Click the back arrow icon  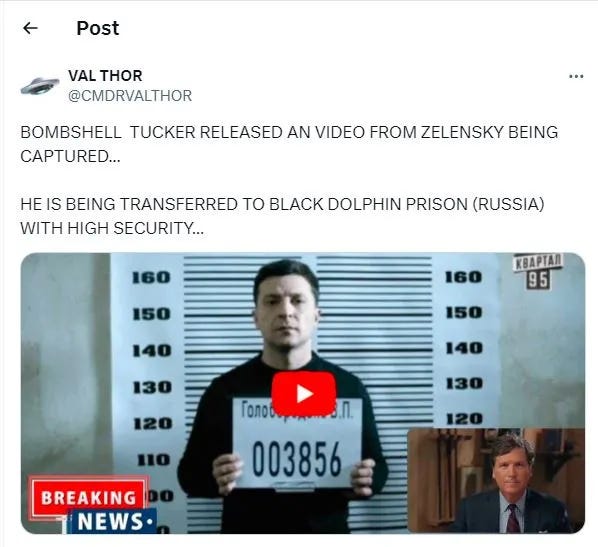pos(30,28)
